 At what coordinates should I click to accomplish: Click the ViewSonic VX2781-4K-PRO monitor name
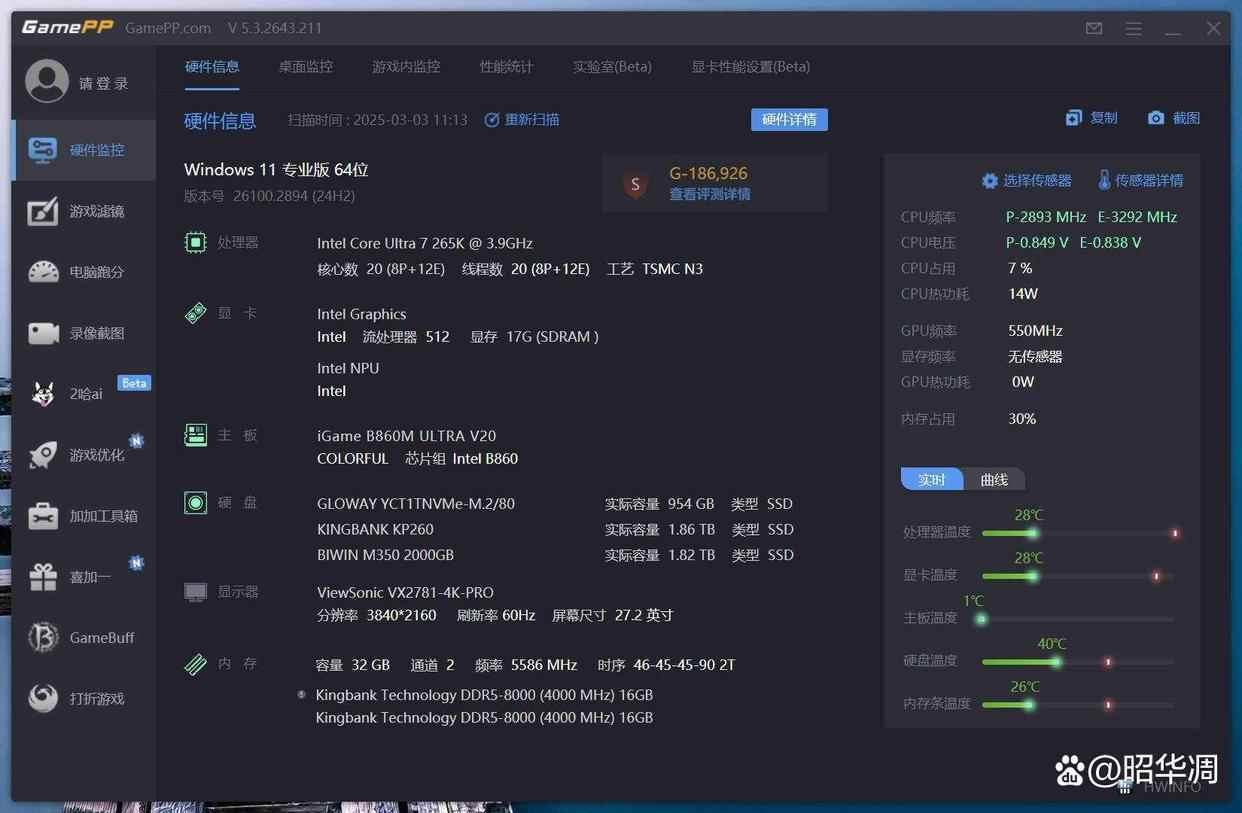(405, 593)
